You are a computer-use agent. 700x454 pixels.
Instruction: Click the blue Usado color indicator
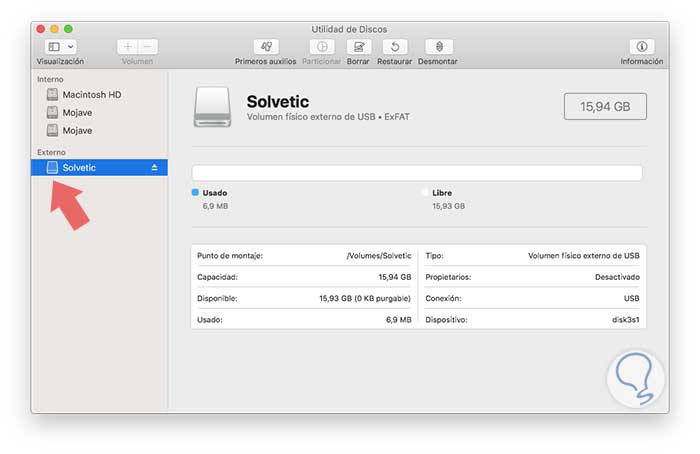point(195,192)
